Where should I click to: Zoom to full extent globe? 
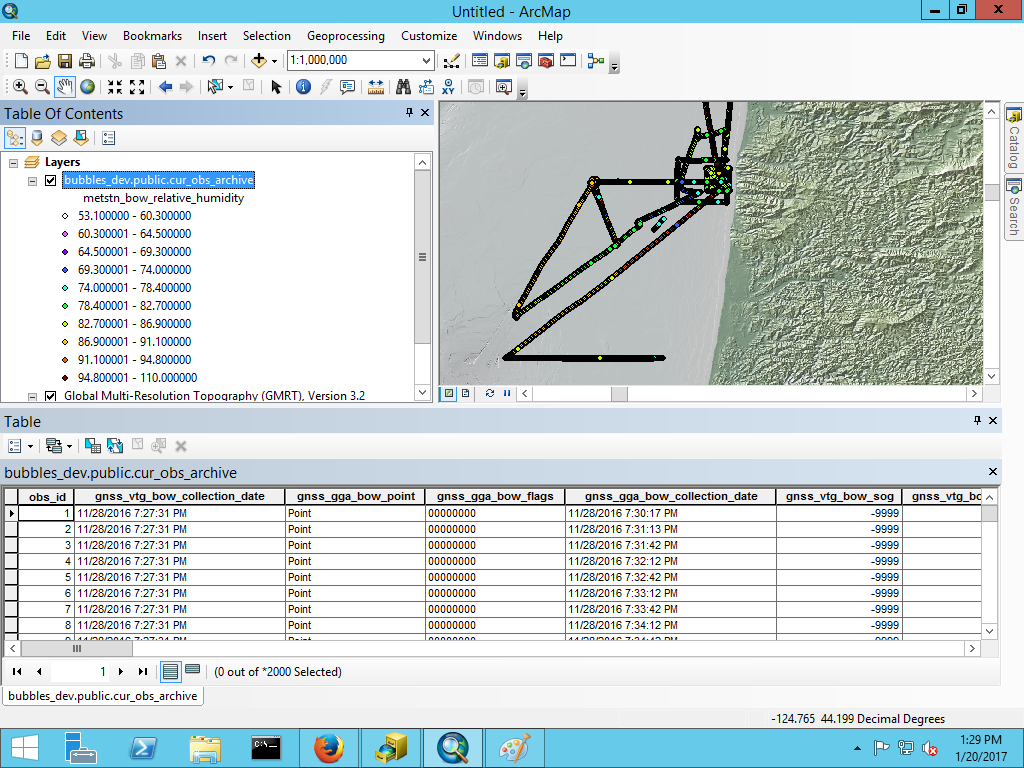88,87
